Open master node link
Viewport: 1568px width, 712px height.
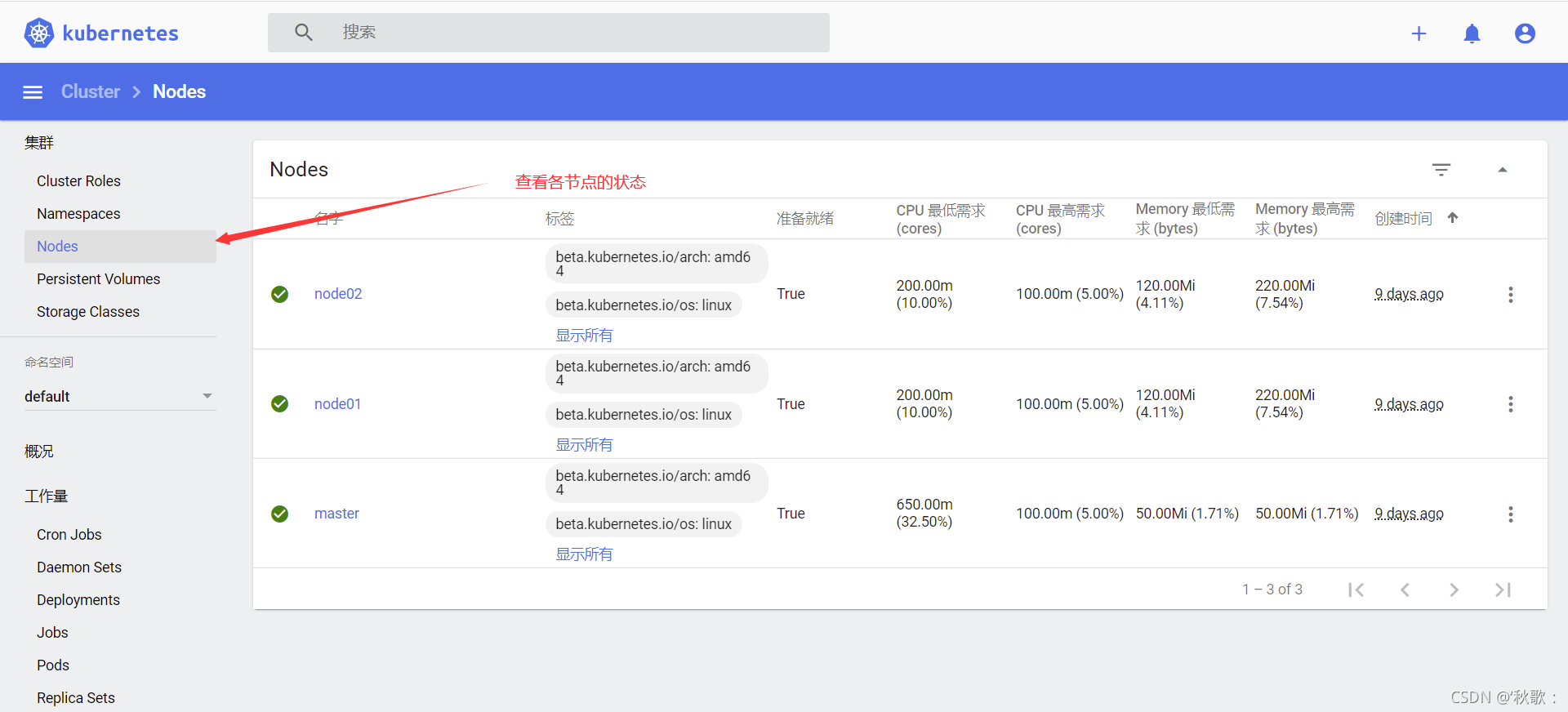[336, 514]
